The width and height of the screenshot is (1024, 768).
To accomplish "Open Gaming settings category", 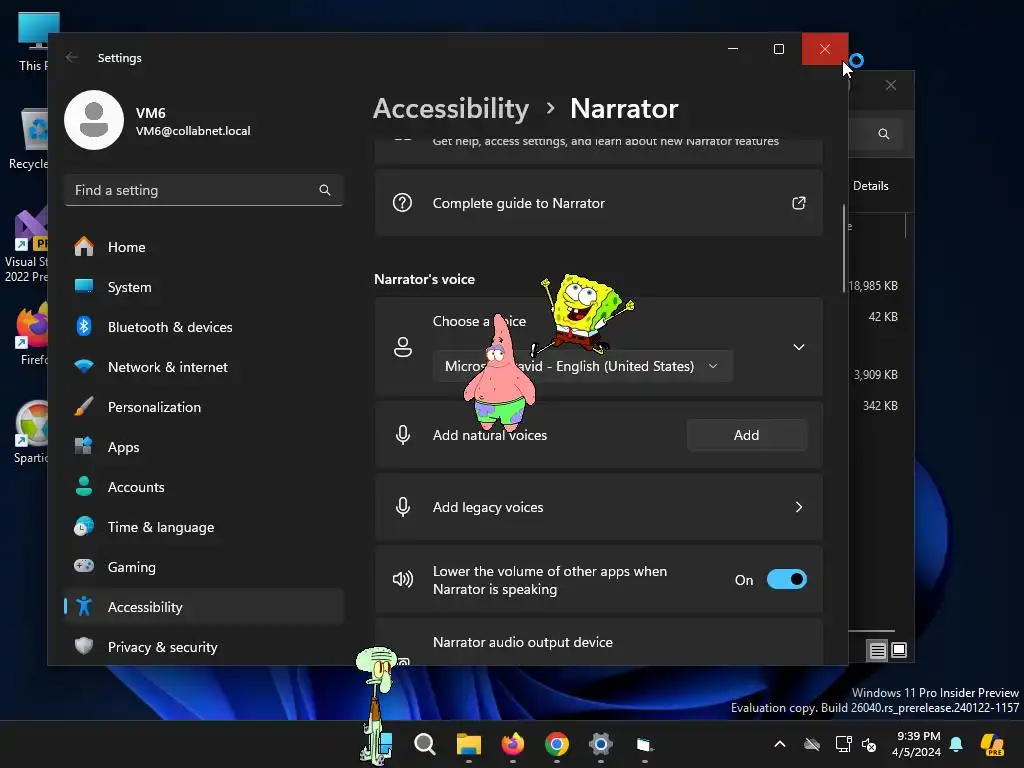I will [x=203, y=567].
